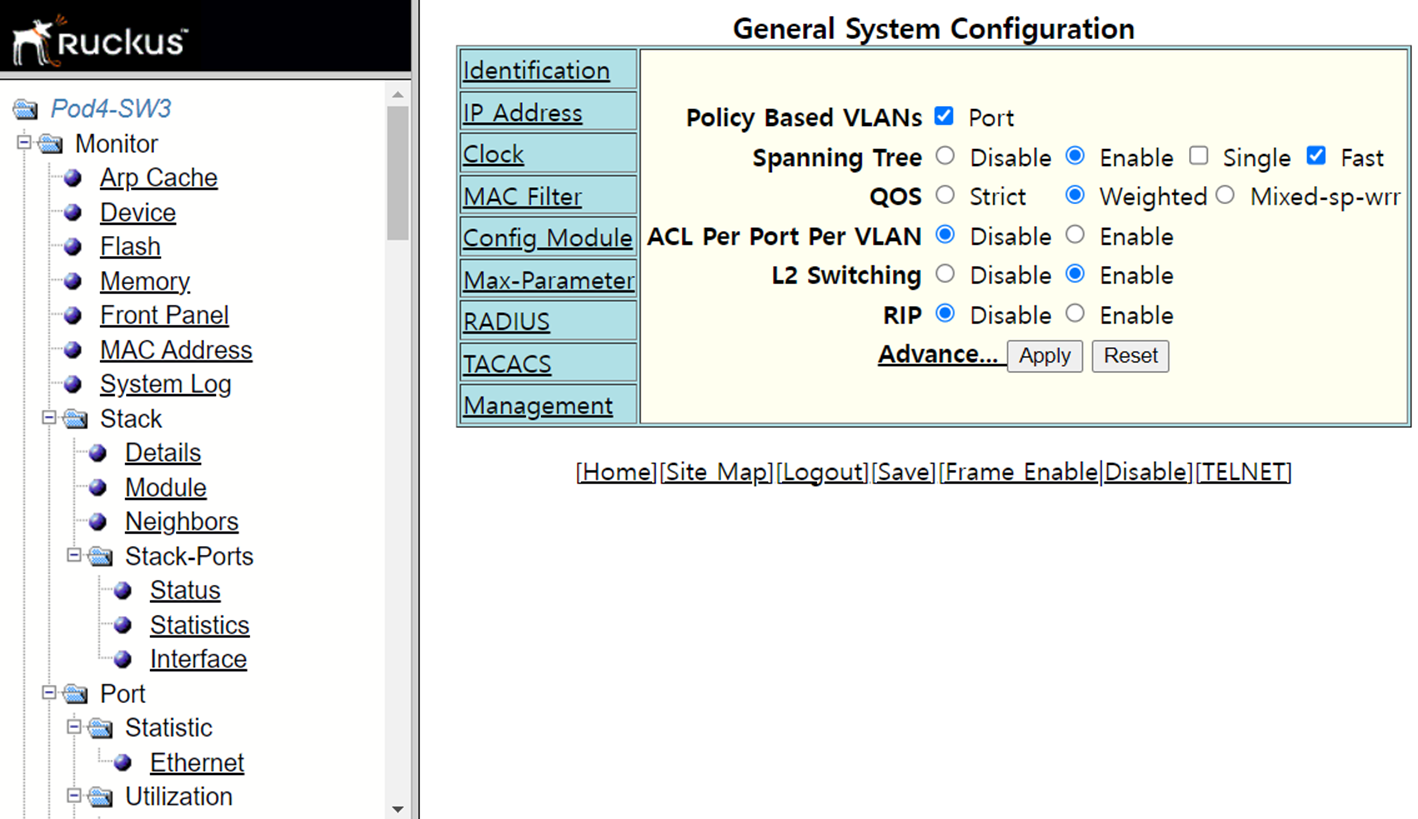Click the sidebar scrollbar up arrow

pos(397,95)
